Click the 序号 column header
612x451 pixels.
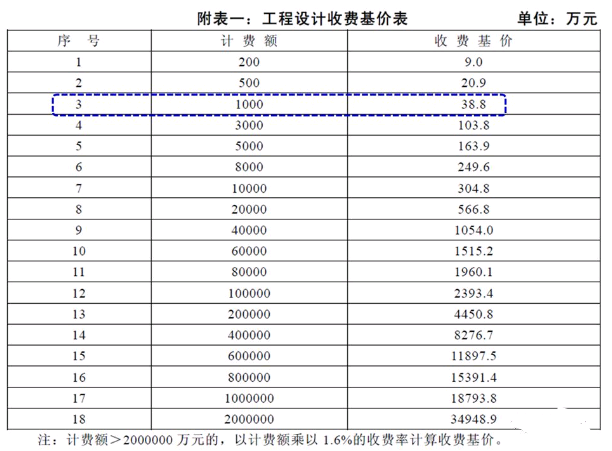tap(79, 41)
